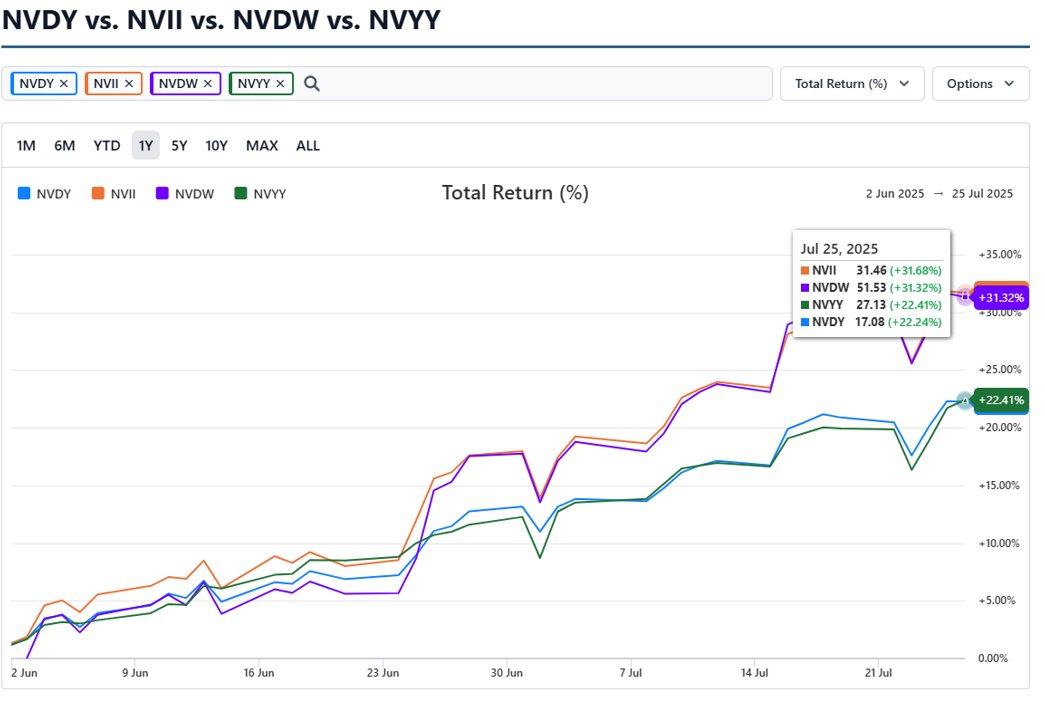Click the NVYY 27.13 tooltip row

(871, 305)
